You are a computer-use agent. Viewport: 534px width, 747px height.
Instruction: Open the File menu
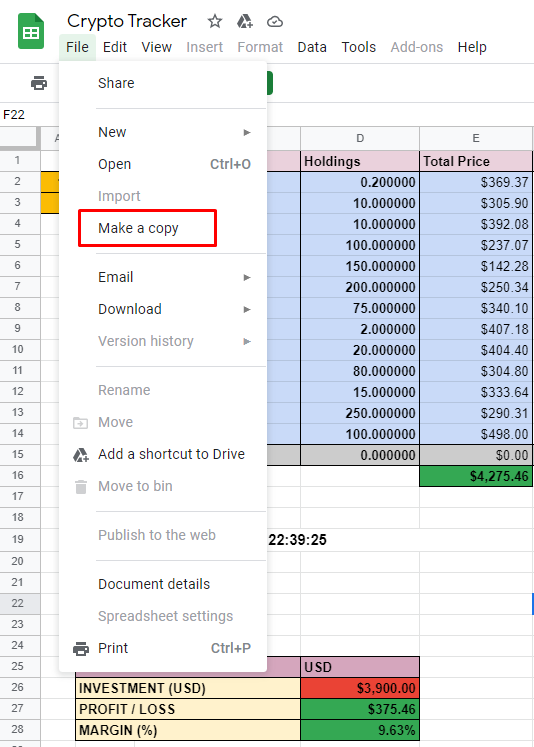pos(77,47)
